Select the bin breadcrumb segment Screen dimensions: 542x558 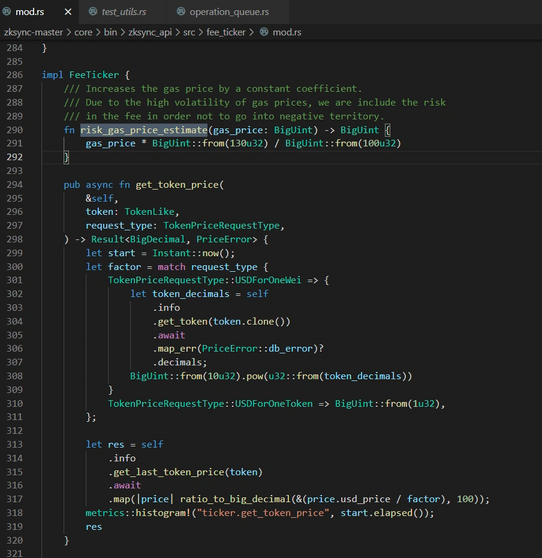[x=110, y=32]
